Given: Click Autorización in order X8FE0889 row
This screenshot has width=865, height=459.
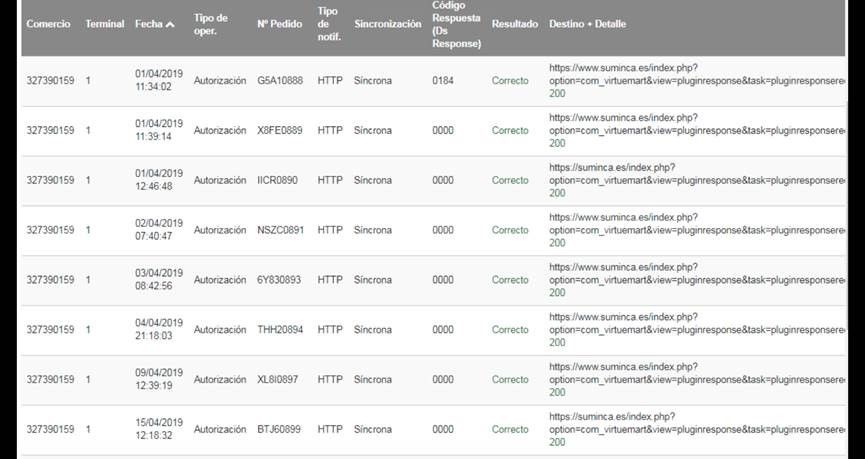Looking at the screenshot, I should pyautogui.click(x=220, y=131).
